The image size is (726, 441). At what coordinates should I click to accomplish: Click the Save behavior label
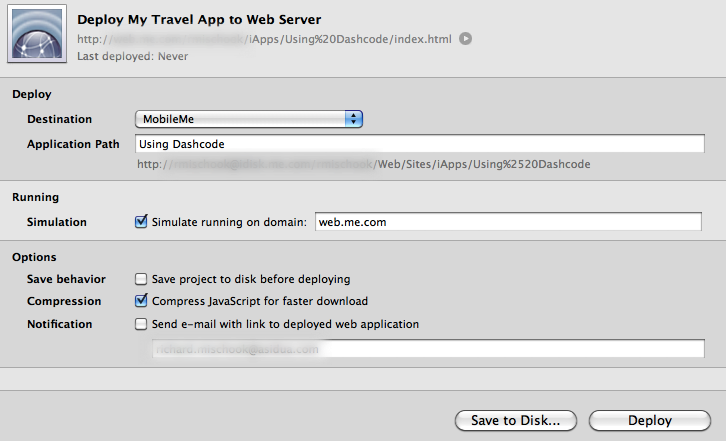tap(66, 279)
